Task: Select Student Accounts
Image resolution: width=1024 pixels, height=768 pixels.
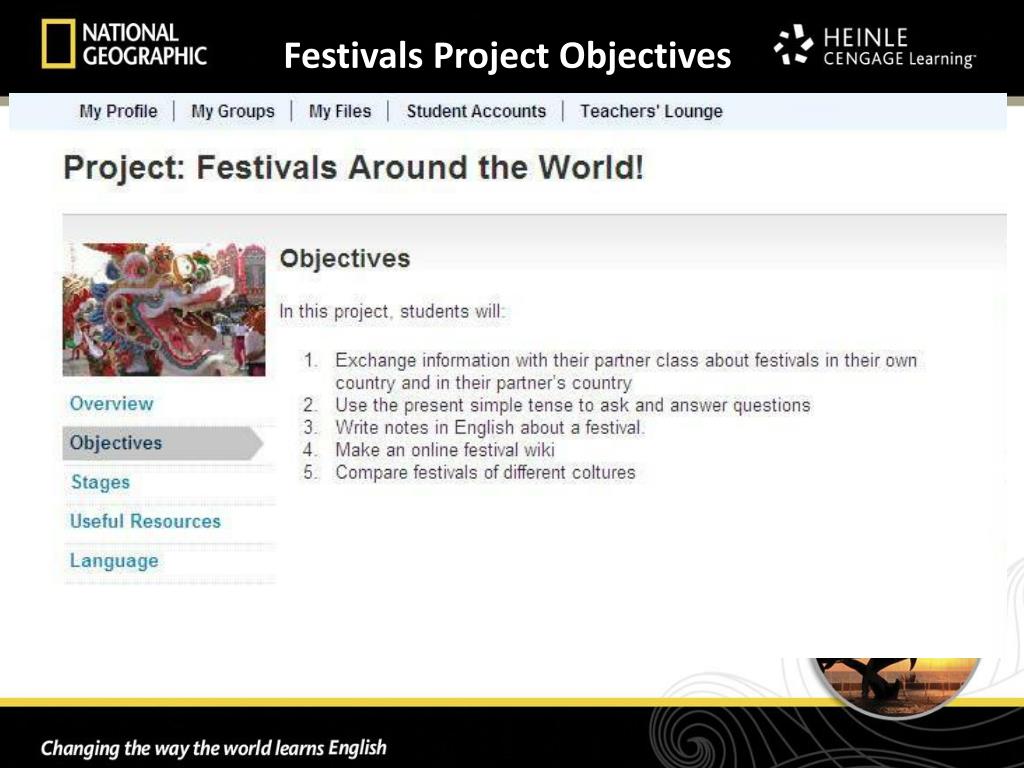Action: click(476, 112)
